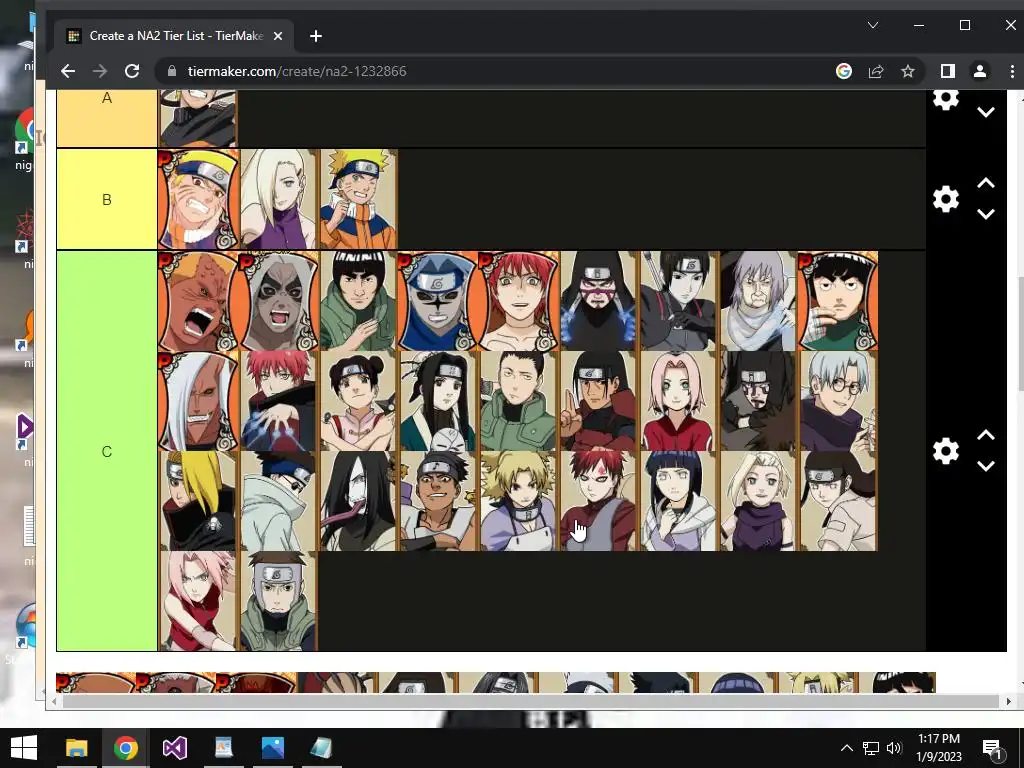The height and width of the screenshot is (768, 1024).
Task: Open Visual Studio from taskbar
Action: (x=174, y=748)
